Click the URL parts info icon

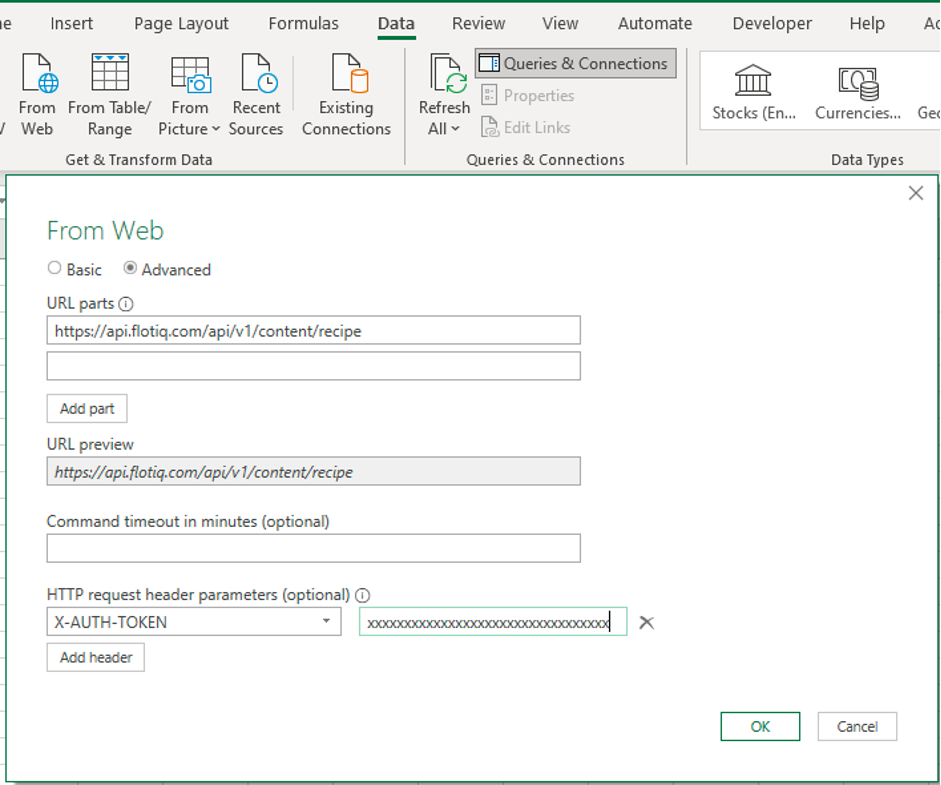pos(126,304)
